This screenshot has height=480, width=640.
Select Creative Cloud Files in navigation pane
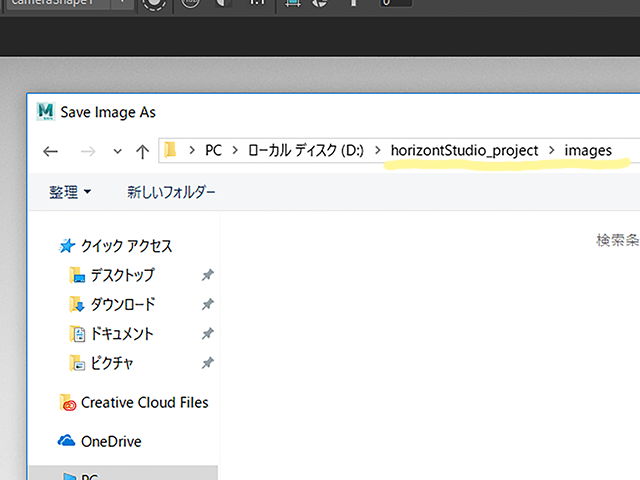pyautogui.click(x=144, y=402)
